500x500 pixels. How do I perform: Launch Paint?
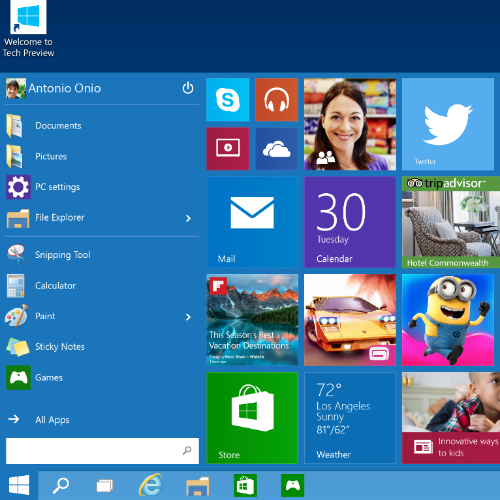point(93,316)
